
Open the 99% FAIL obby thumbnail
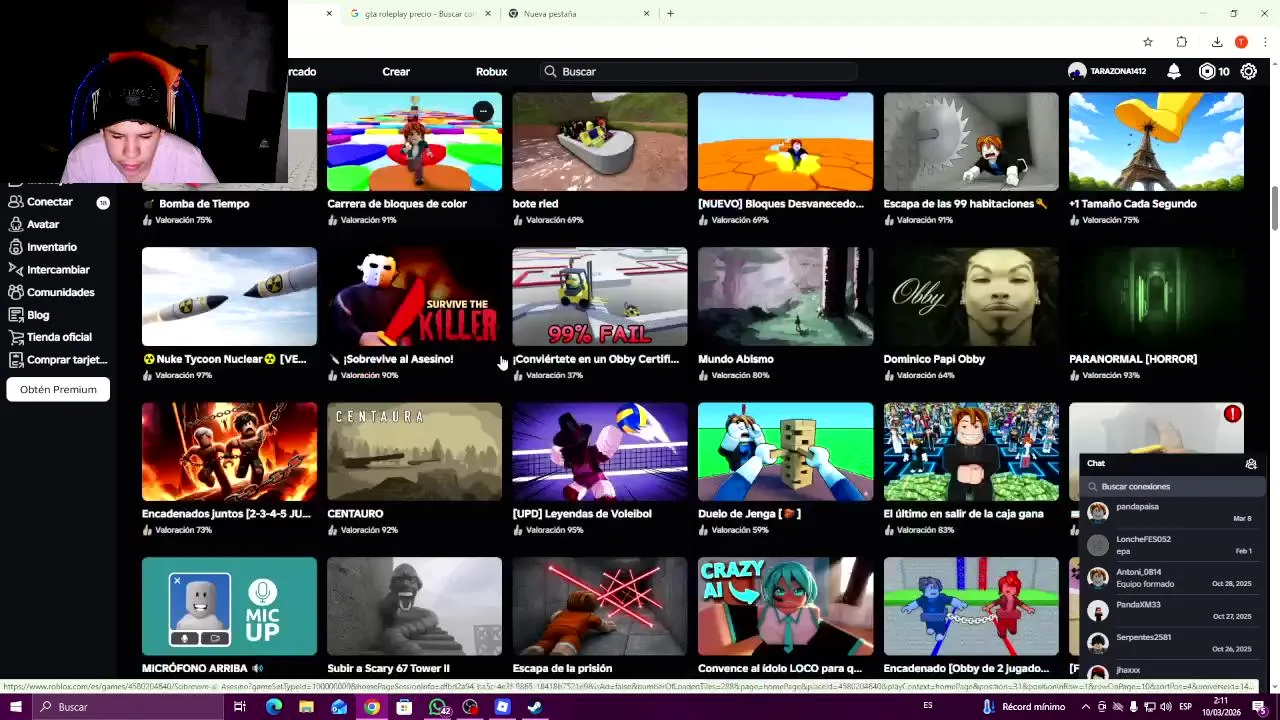(600, 296)
